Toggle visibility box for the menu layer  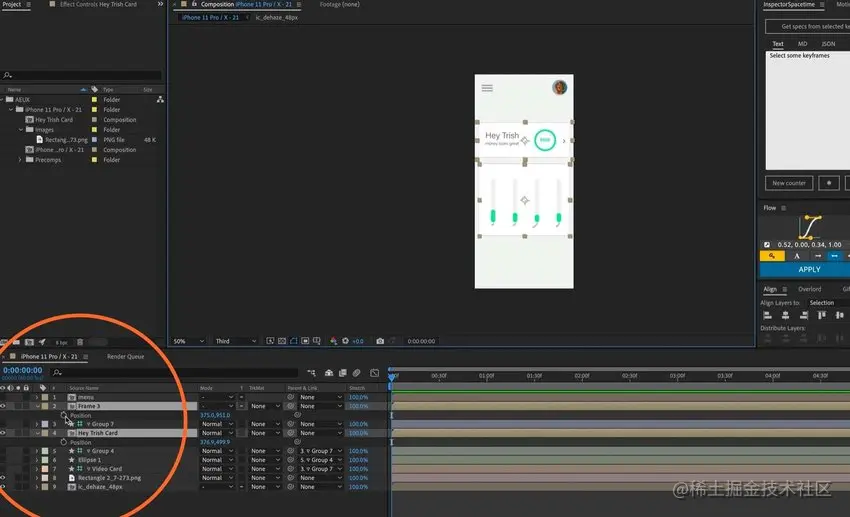pos(3,397)
